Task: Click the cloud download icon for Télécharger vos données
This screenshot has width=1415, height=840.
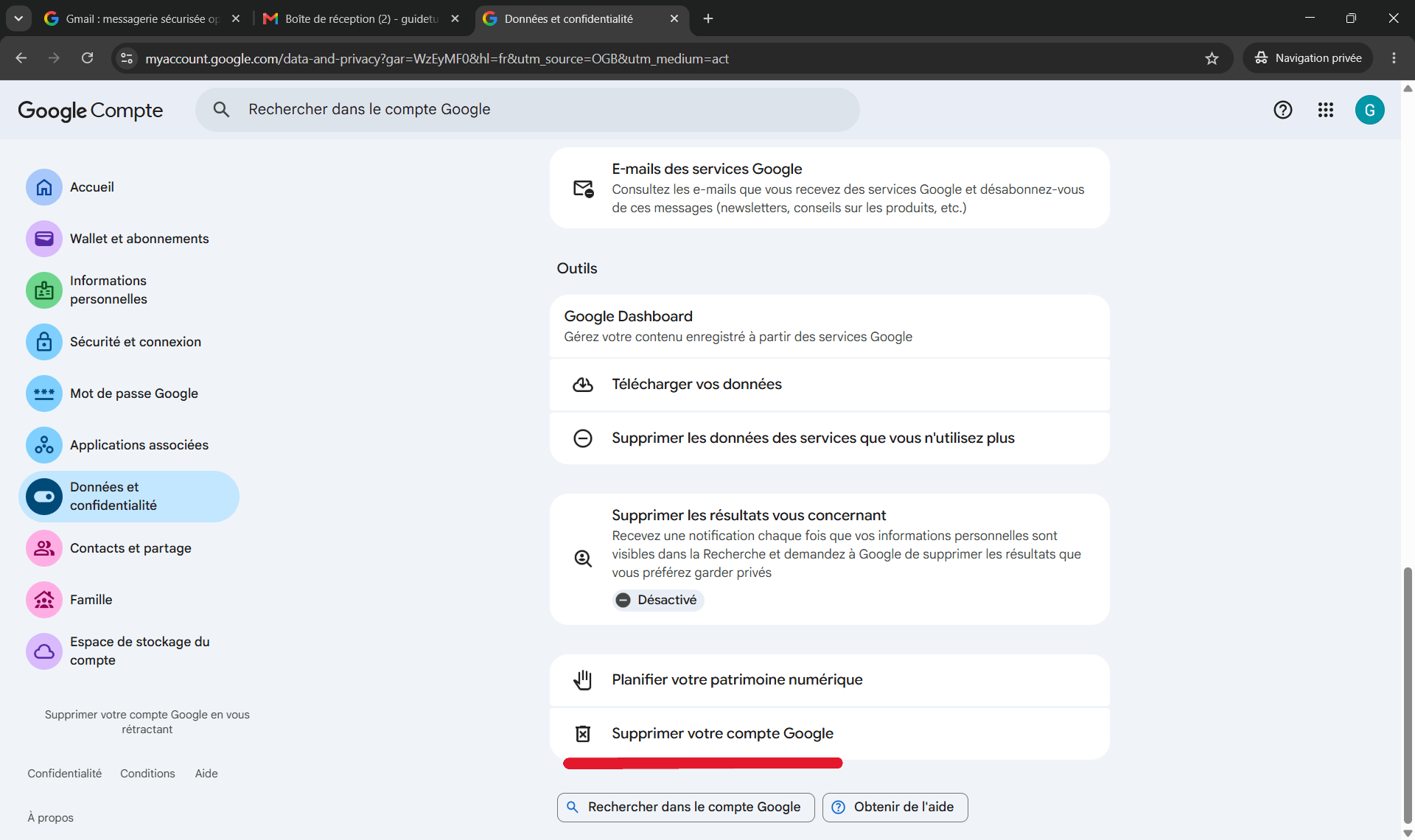Action: 583,385
